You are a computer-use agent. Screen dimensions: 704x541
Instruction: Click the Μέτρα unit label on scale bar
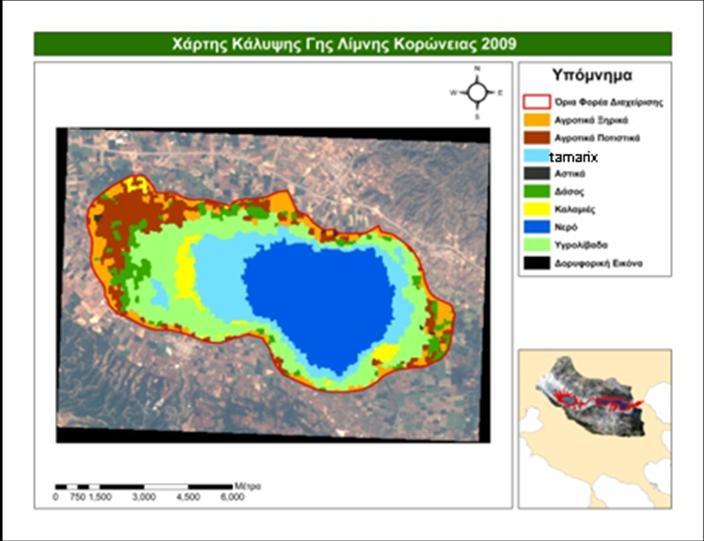(247, 486)
